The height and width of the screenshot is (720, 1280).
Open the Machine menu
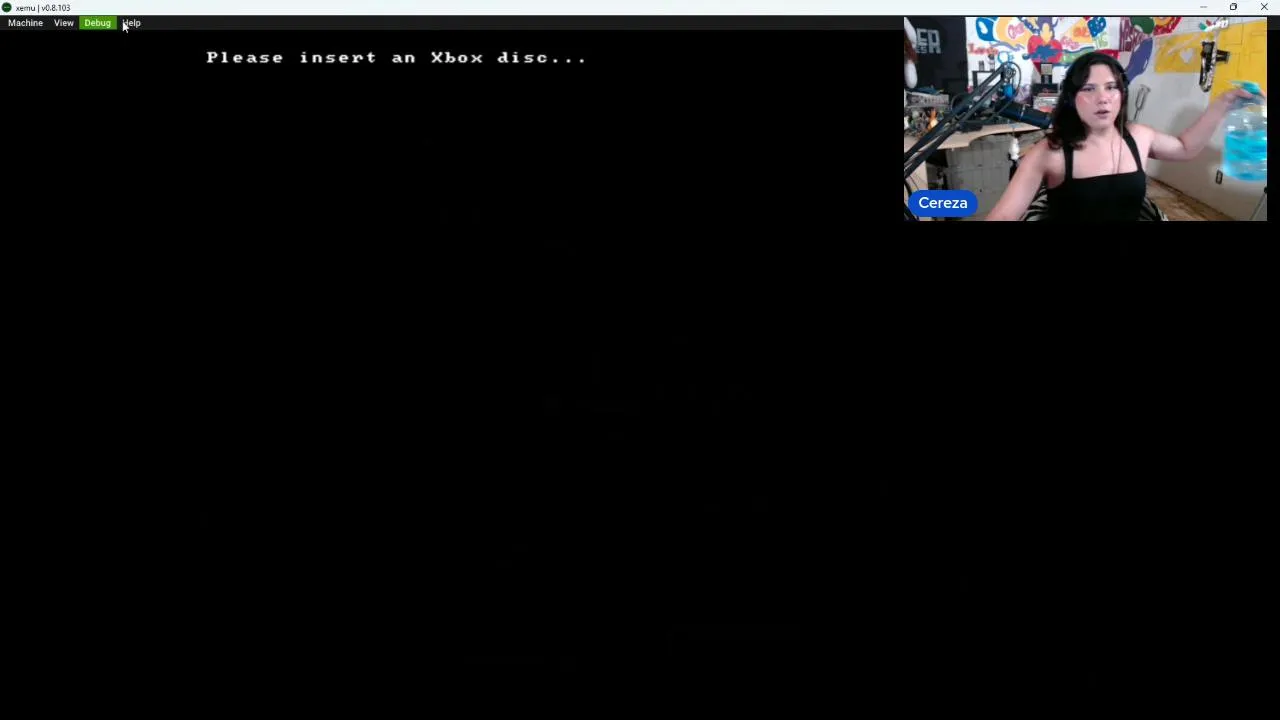25,23
